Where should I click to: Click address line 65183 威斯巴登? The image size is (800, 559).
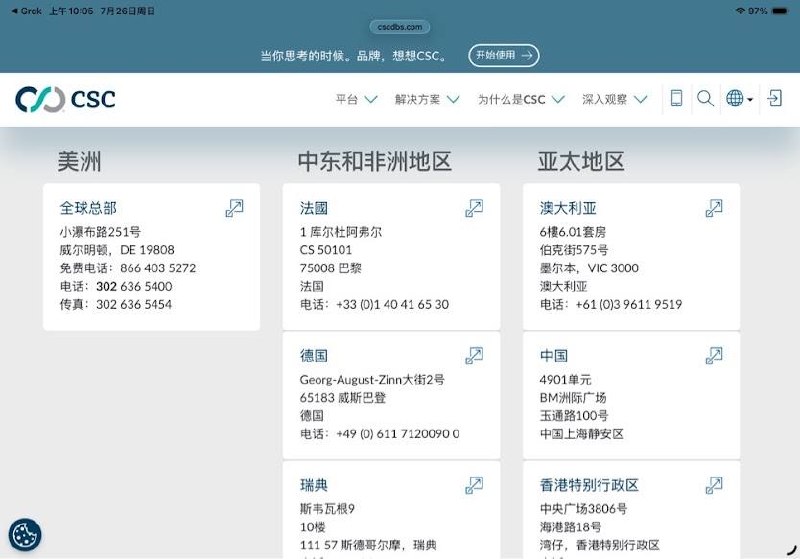(x=343, y=398)
